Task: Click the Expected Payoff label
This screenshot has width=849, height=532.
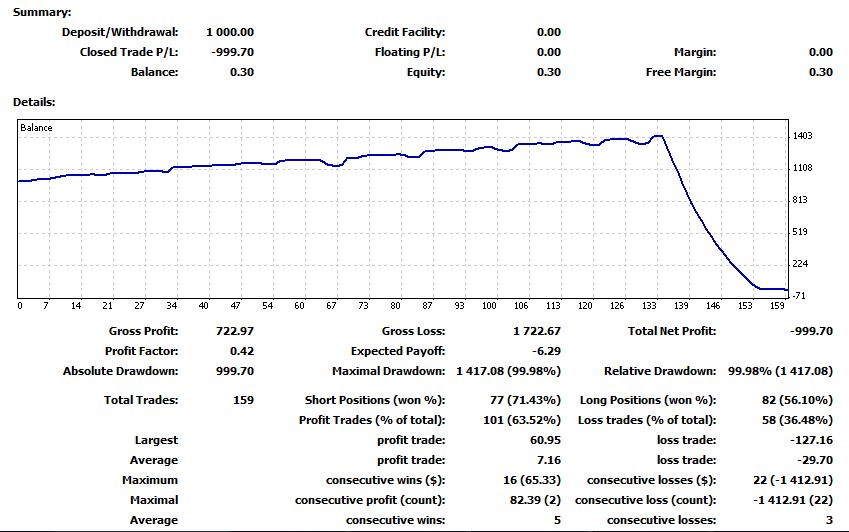Action: click(398, 351)
